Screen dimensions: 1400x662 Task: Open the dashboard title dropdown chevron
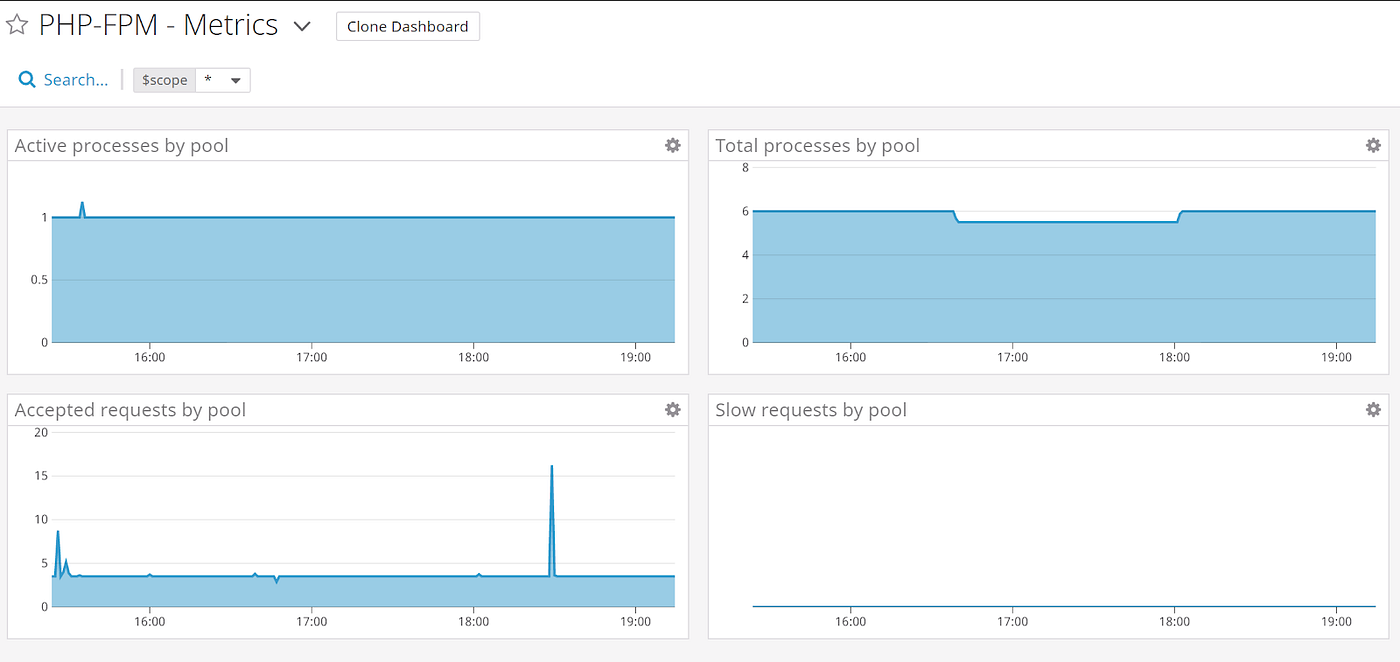[x=302, y=27]
